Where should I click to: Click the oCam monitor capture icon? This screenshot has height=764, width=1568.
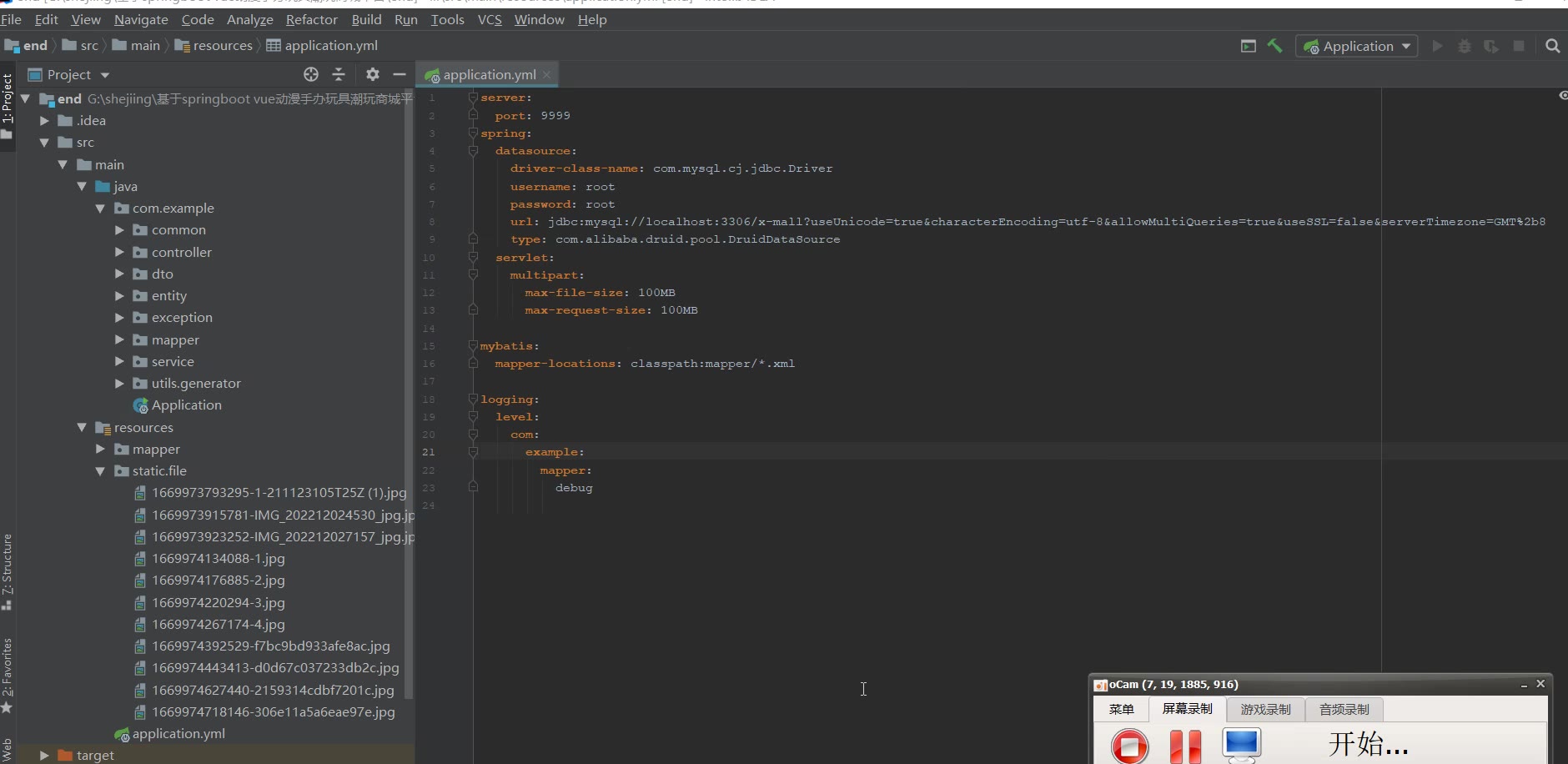(1242, 745)
